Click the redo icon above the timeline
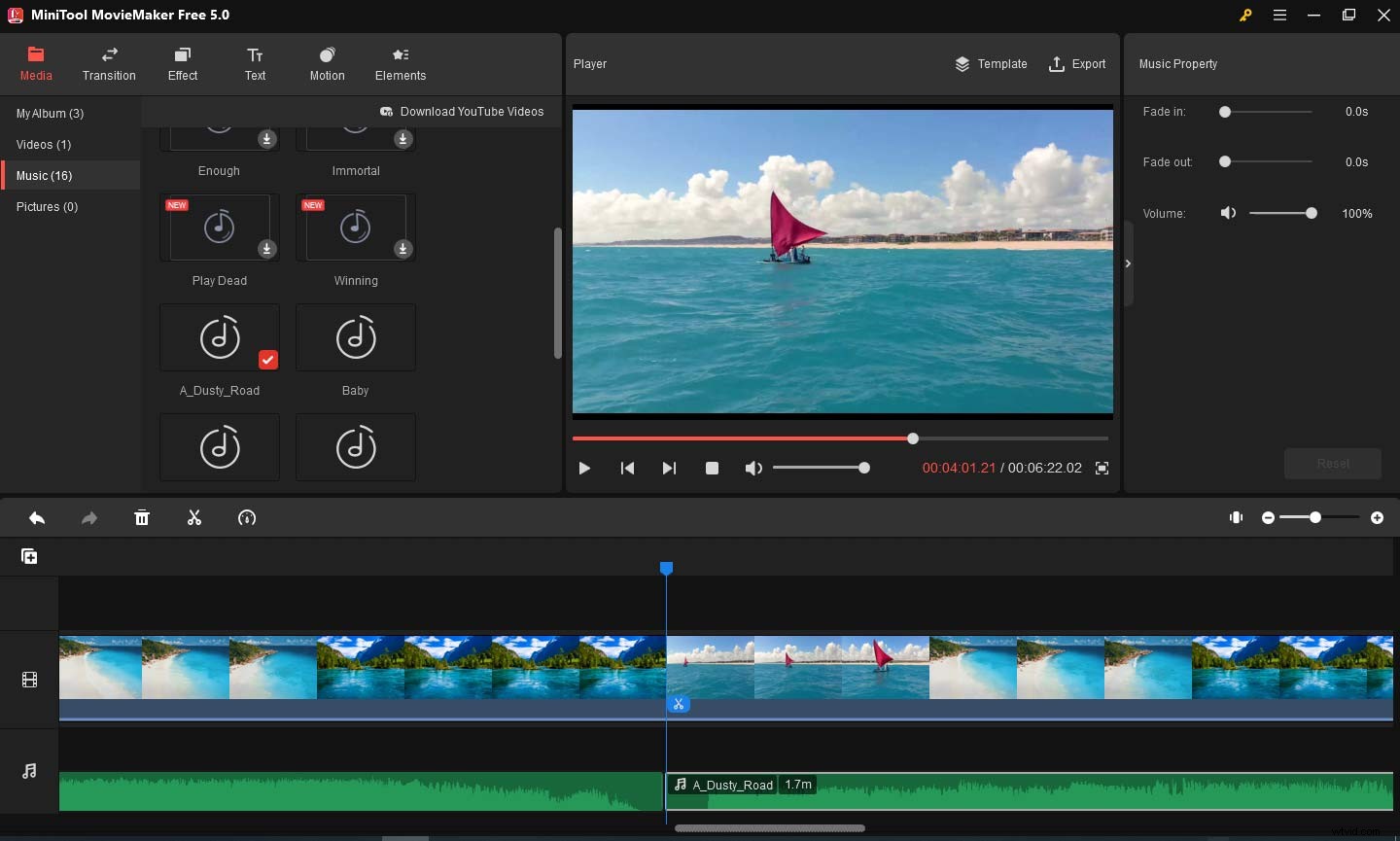1400x841 pixels. pos(89,517)
